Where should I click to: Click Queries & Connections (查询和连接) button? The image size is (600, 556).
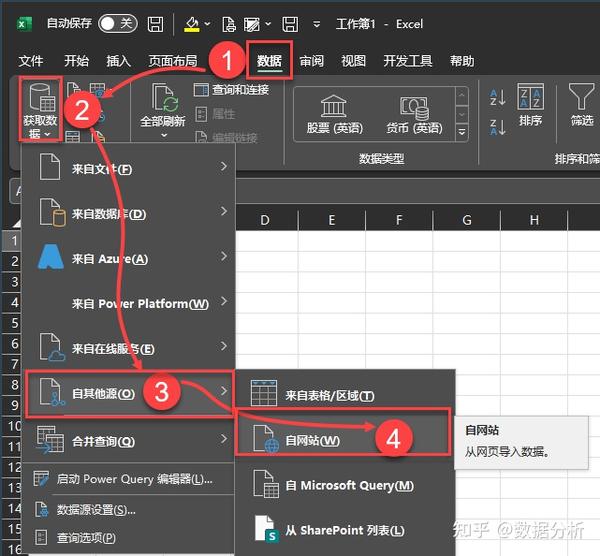231,90
